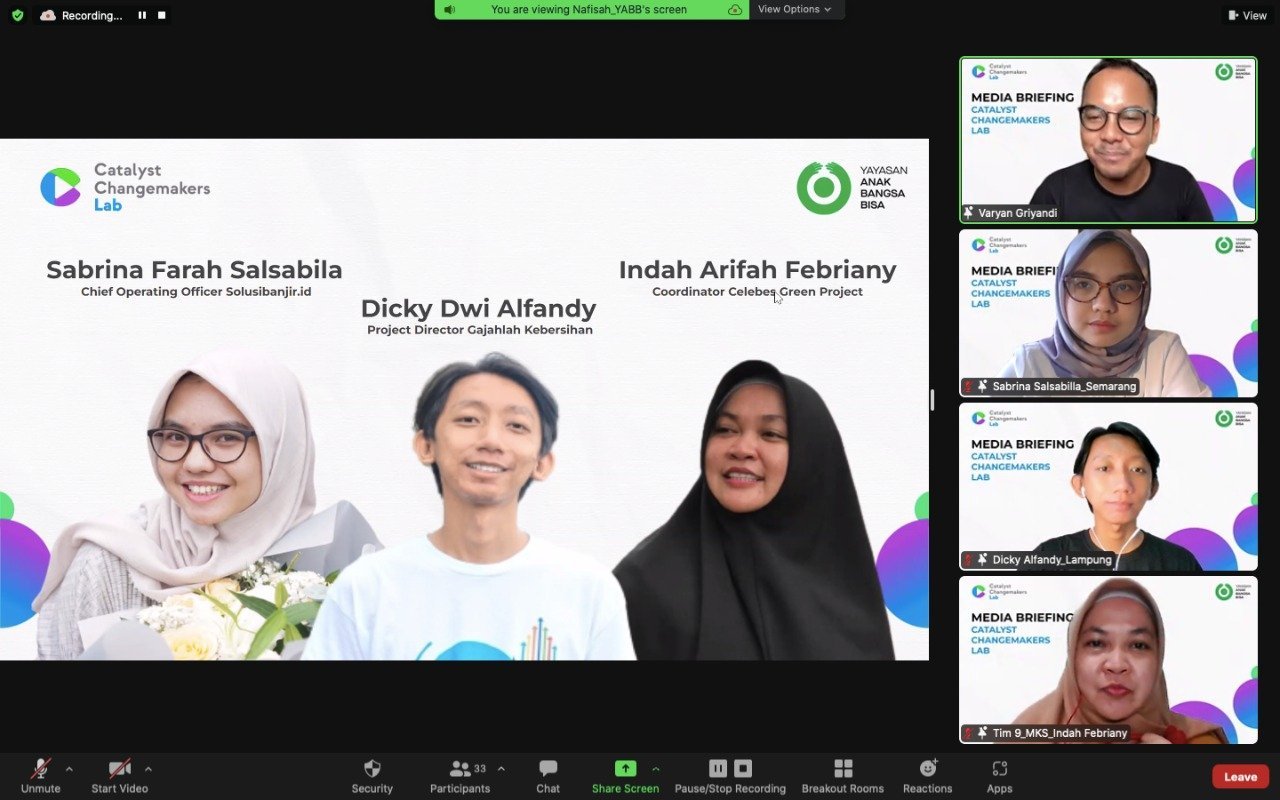
Task: Click the Catalyst Changemakers Lab logo on the slide
Action: tap(125, 187)
